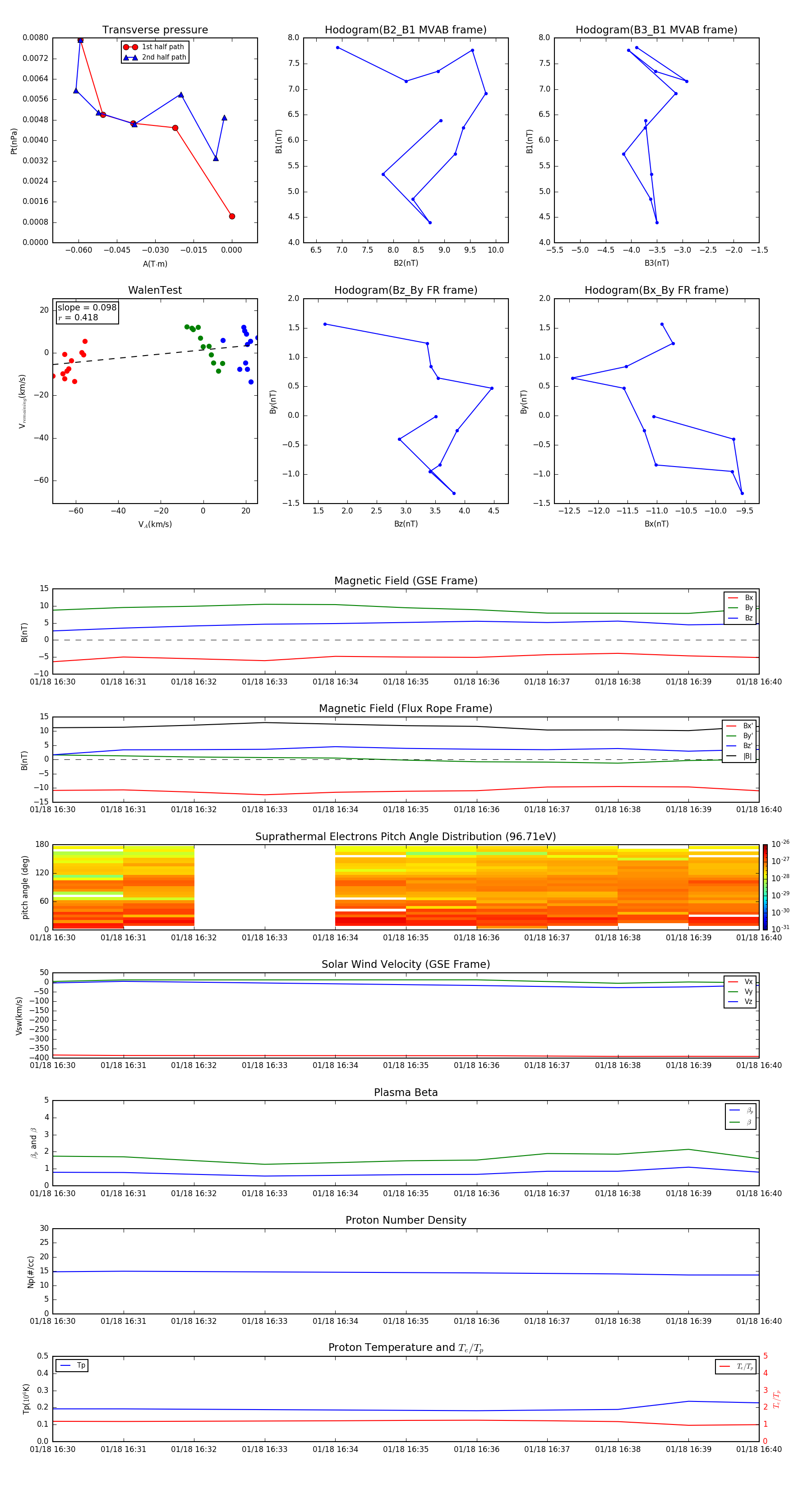The height and width of the screenshot is (1489, 812).
Task: Click the dashed fit line in WalenTest plot
Action: point(155,354)
